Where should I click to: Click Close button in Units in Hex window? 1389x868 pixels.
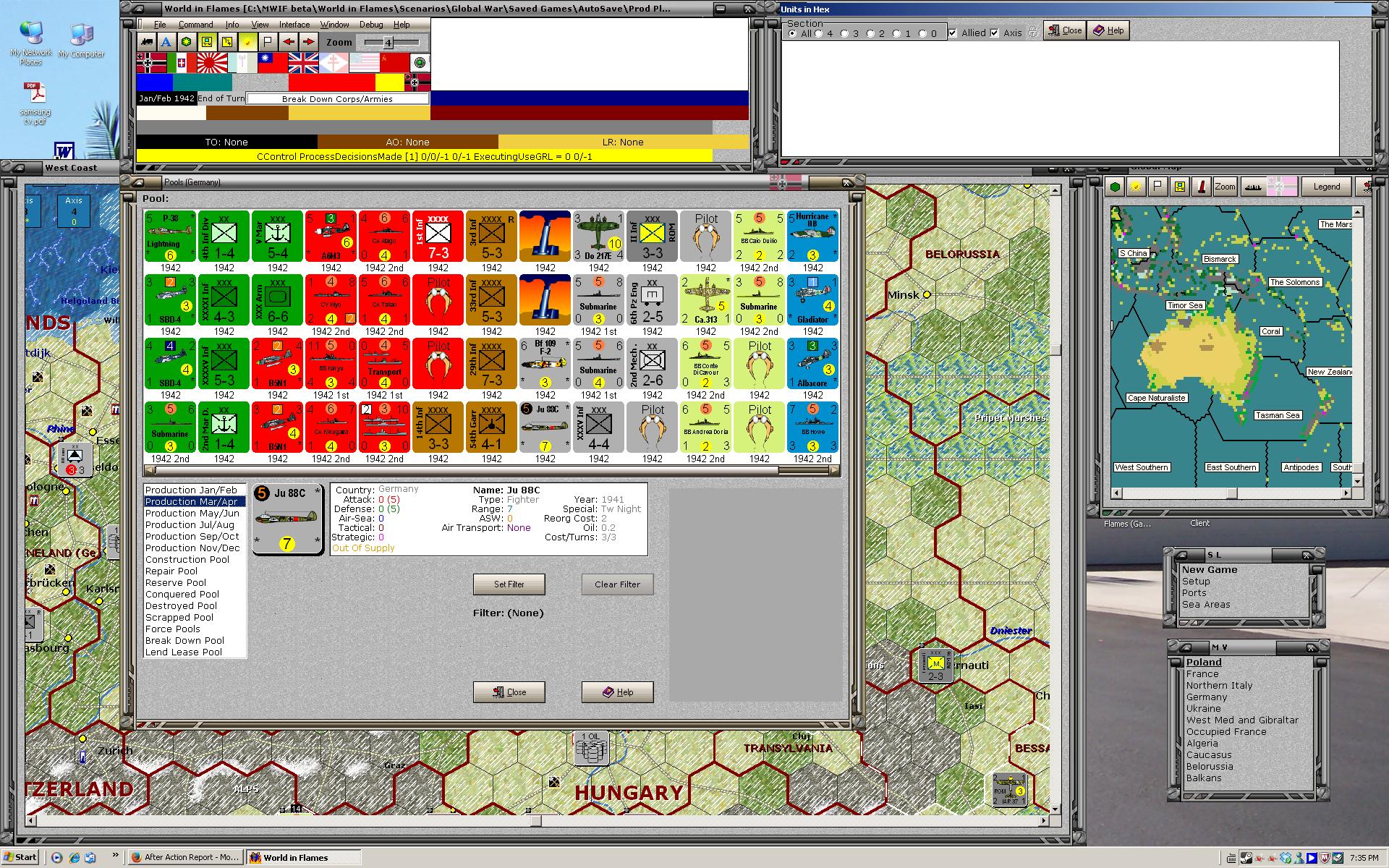pos(1064,30)
